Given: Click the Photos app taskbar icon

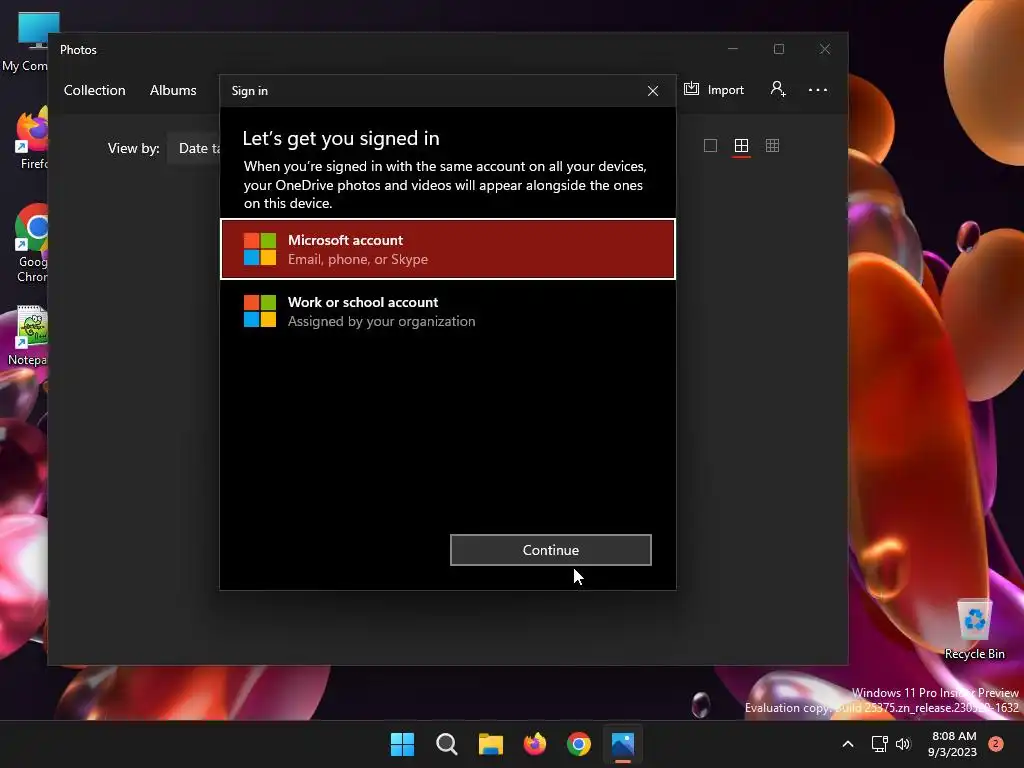Looking at the screenshot, I should [623, 744].
